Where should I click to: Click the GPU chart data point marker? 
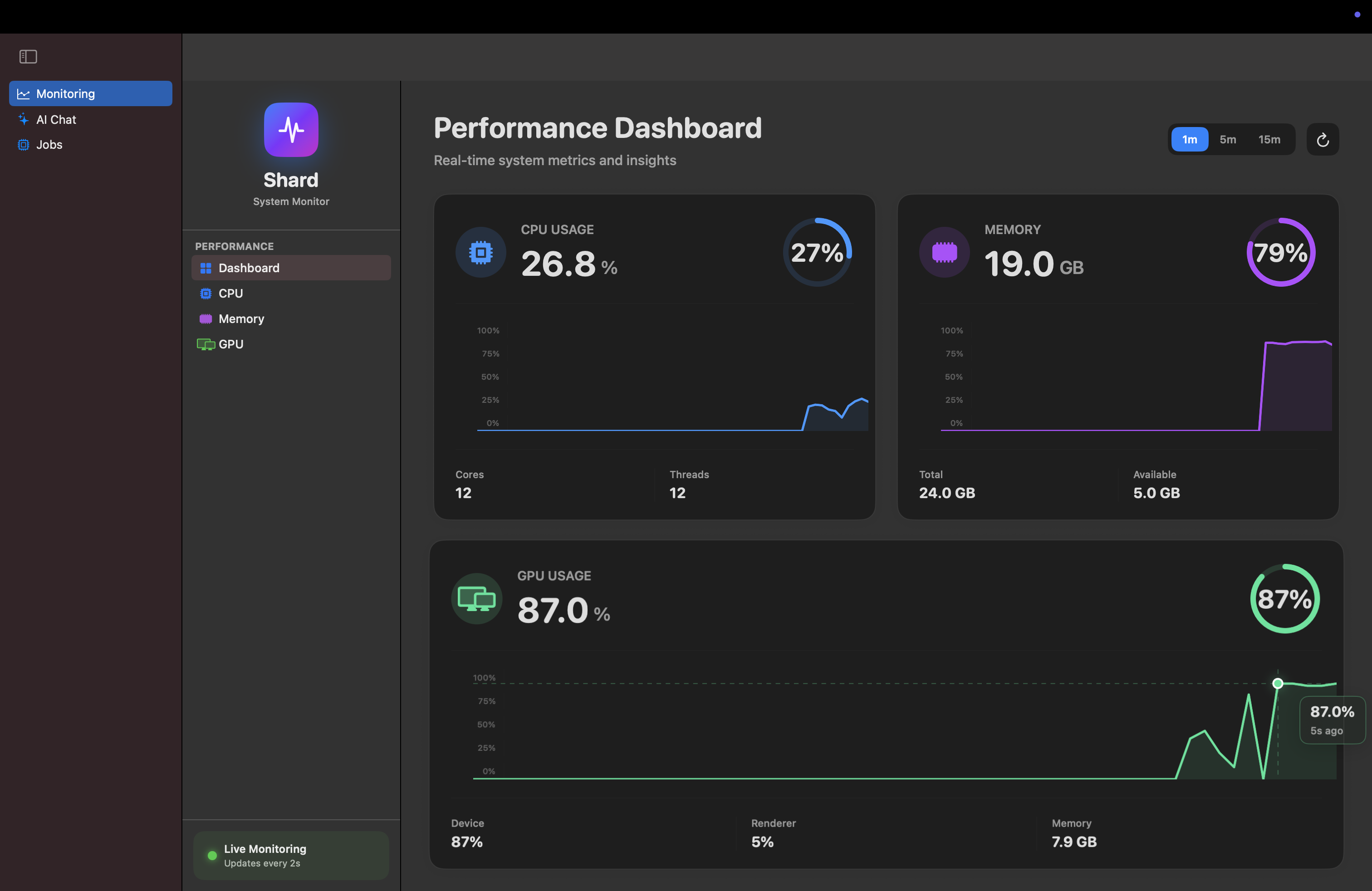click(1278, 684)
